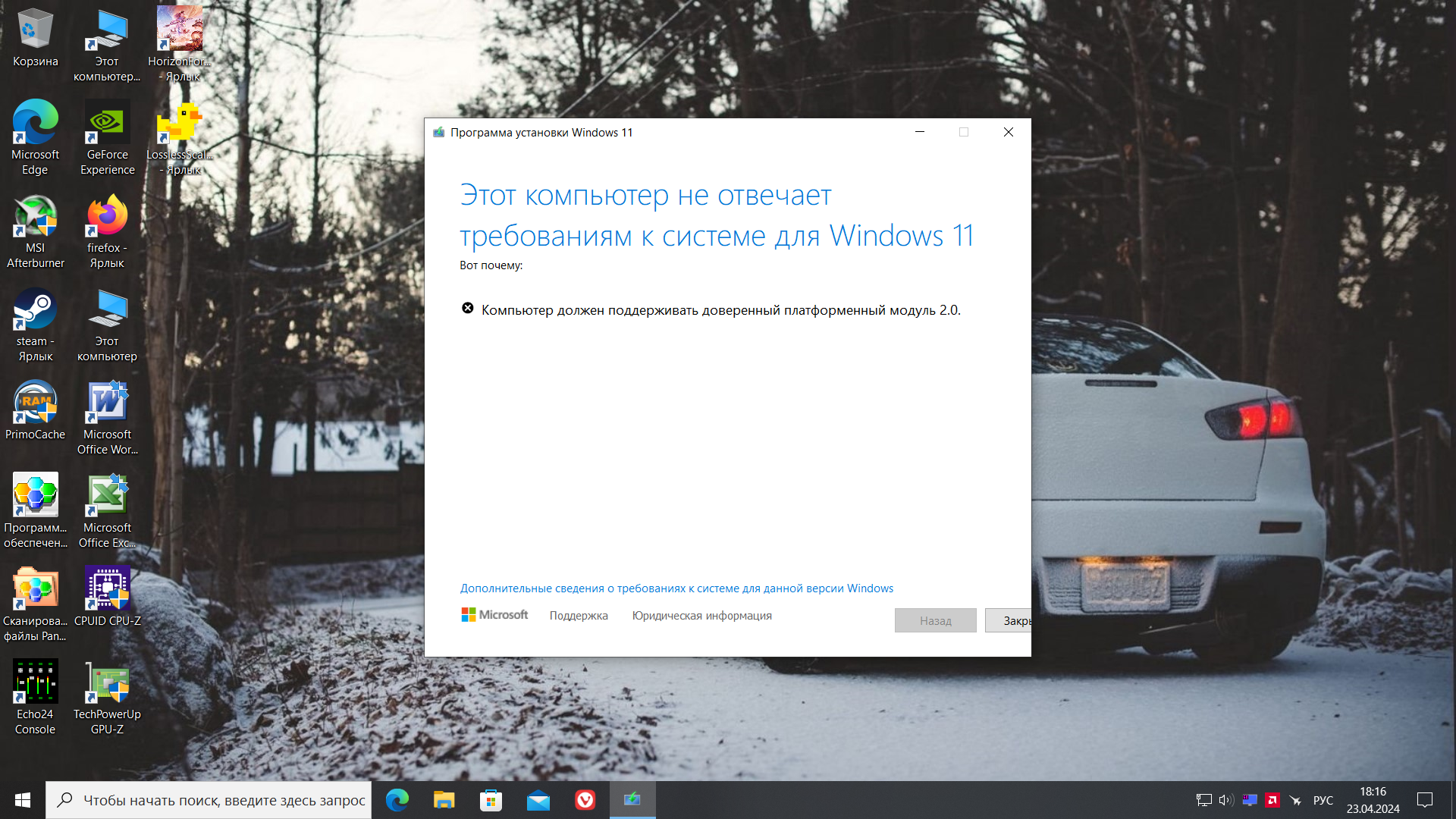Click the Поддержка support link

pos(579,616)
